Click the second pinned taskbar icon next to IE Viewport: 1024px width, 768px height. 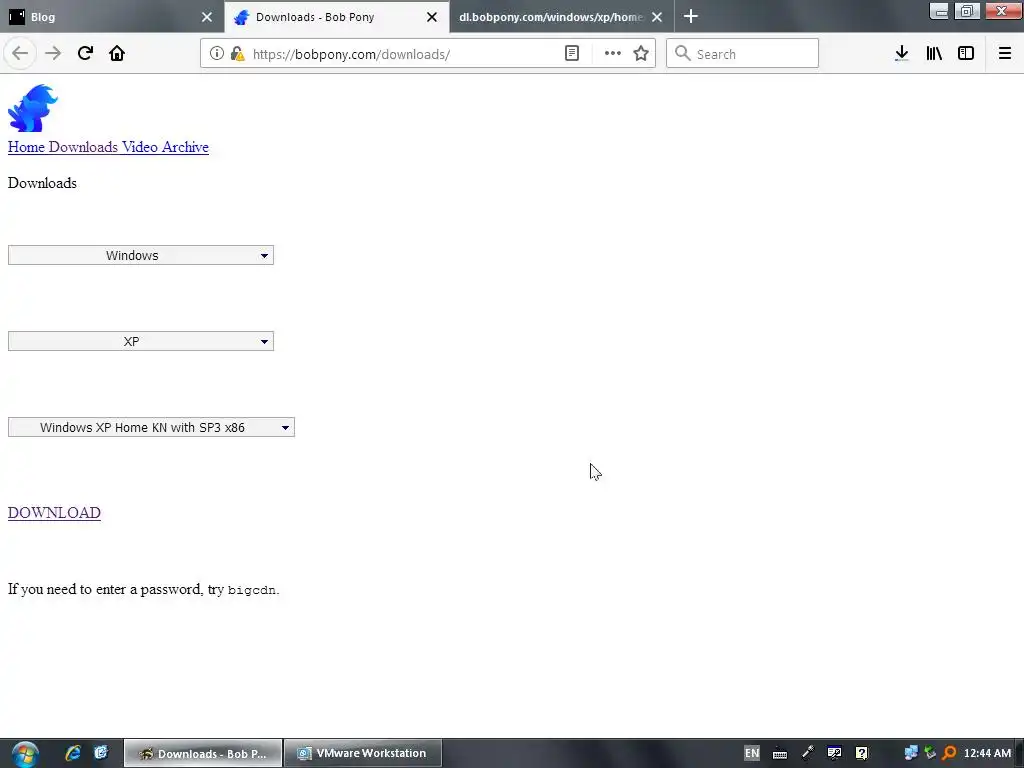(x=101, y=753)
